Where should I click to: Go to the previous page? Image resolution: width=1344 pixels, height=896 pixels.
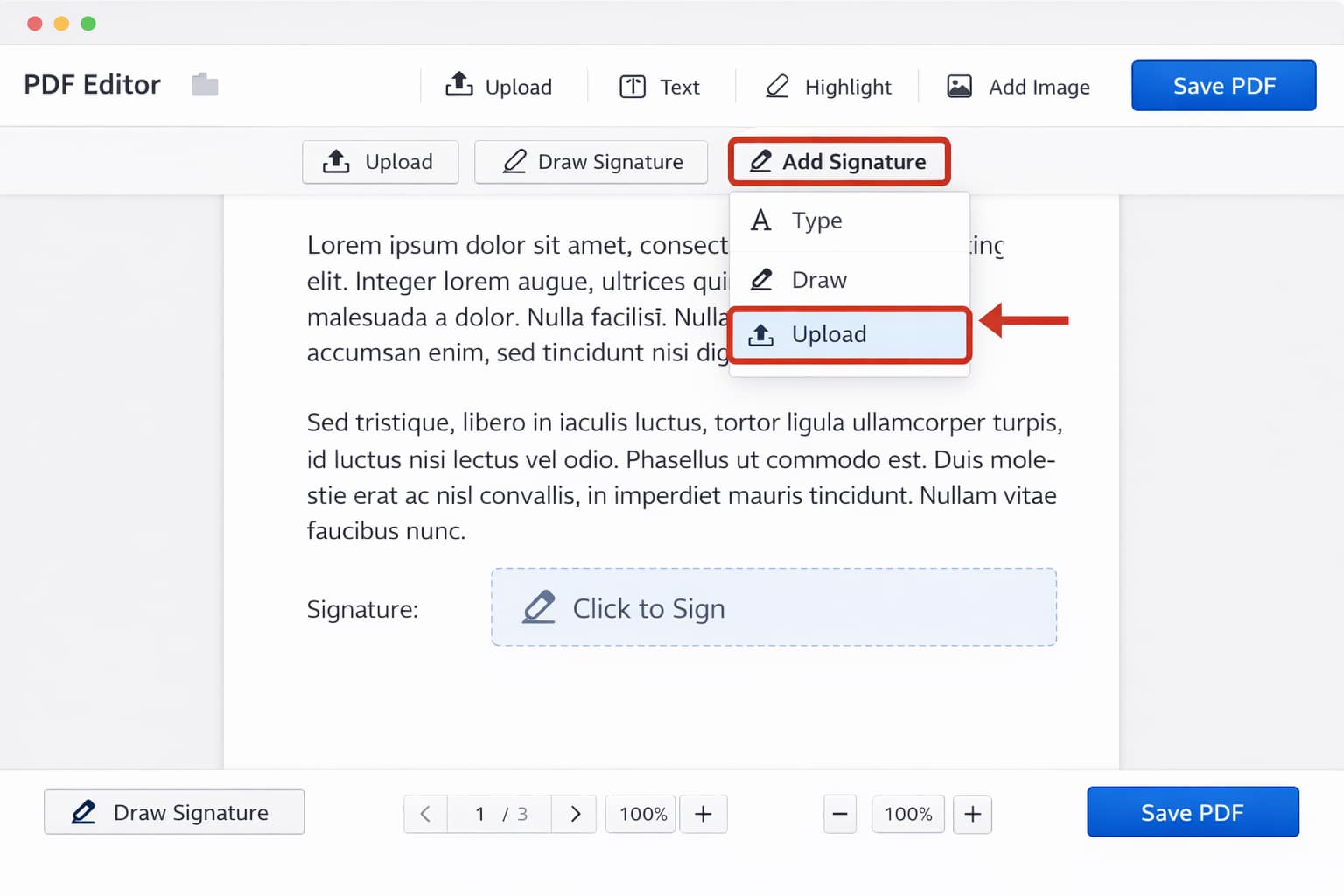pyautogui.click(x=425, y=814)
